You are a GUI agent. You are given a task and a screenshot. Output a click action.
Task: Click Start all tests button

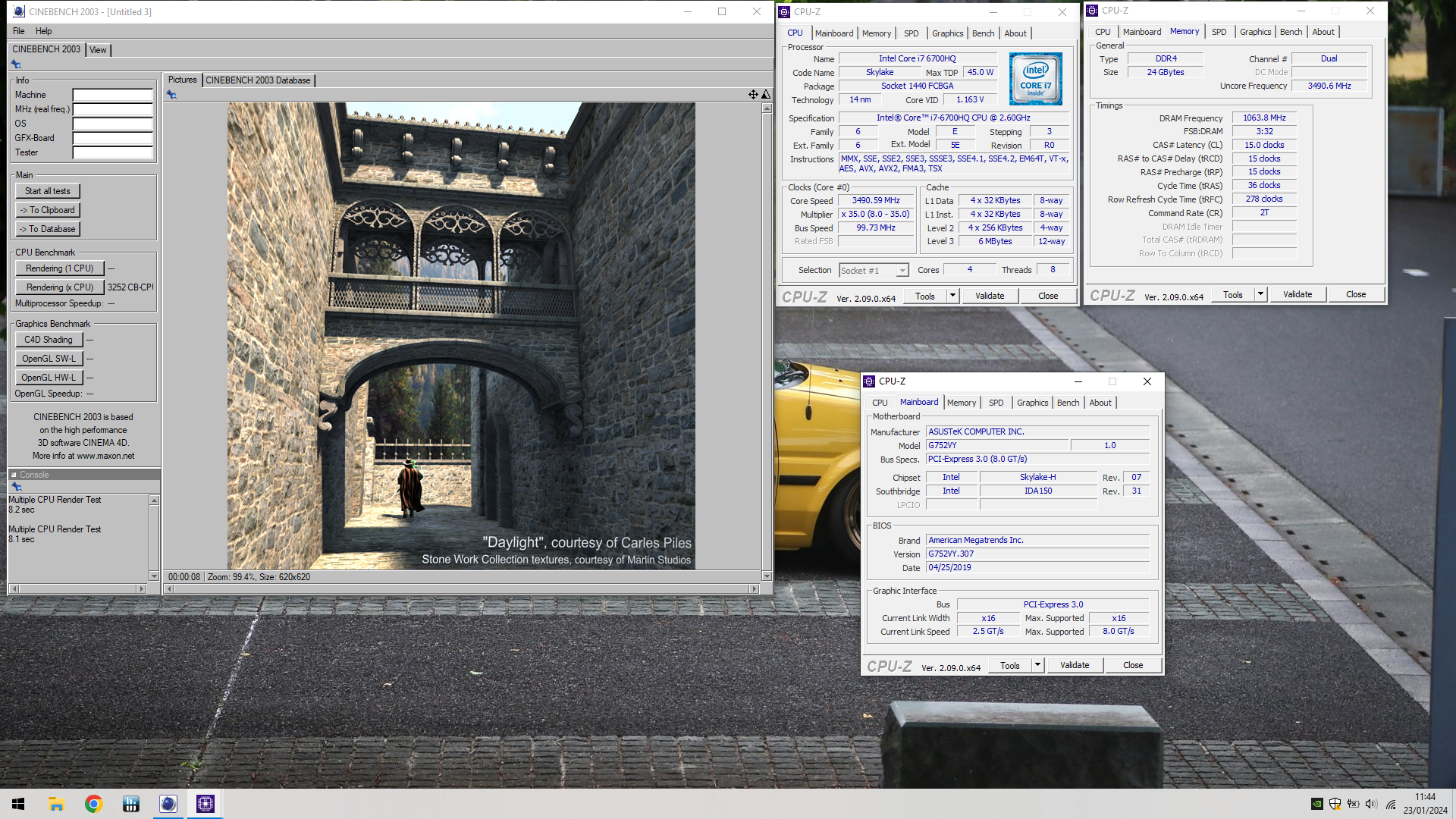point(48,191)
